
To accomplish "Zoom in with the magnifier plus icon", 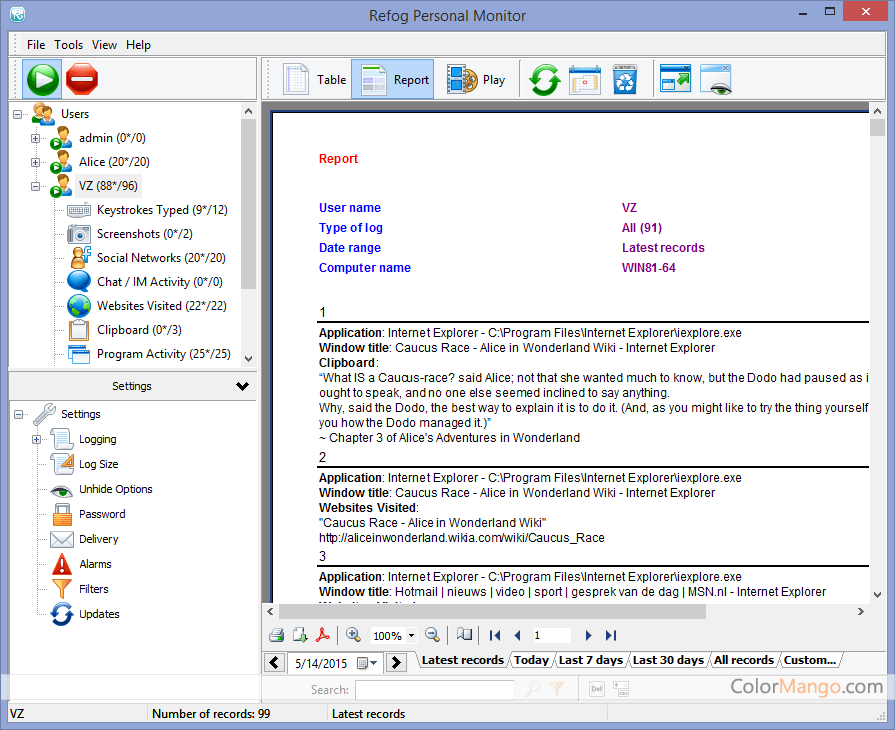I will 353,635.
